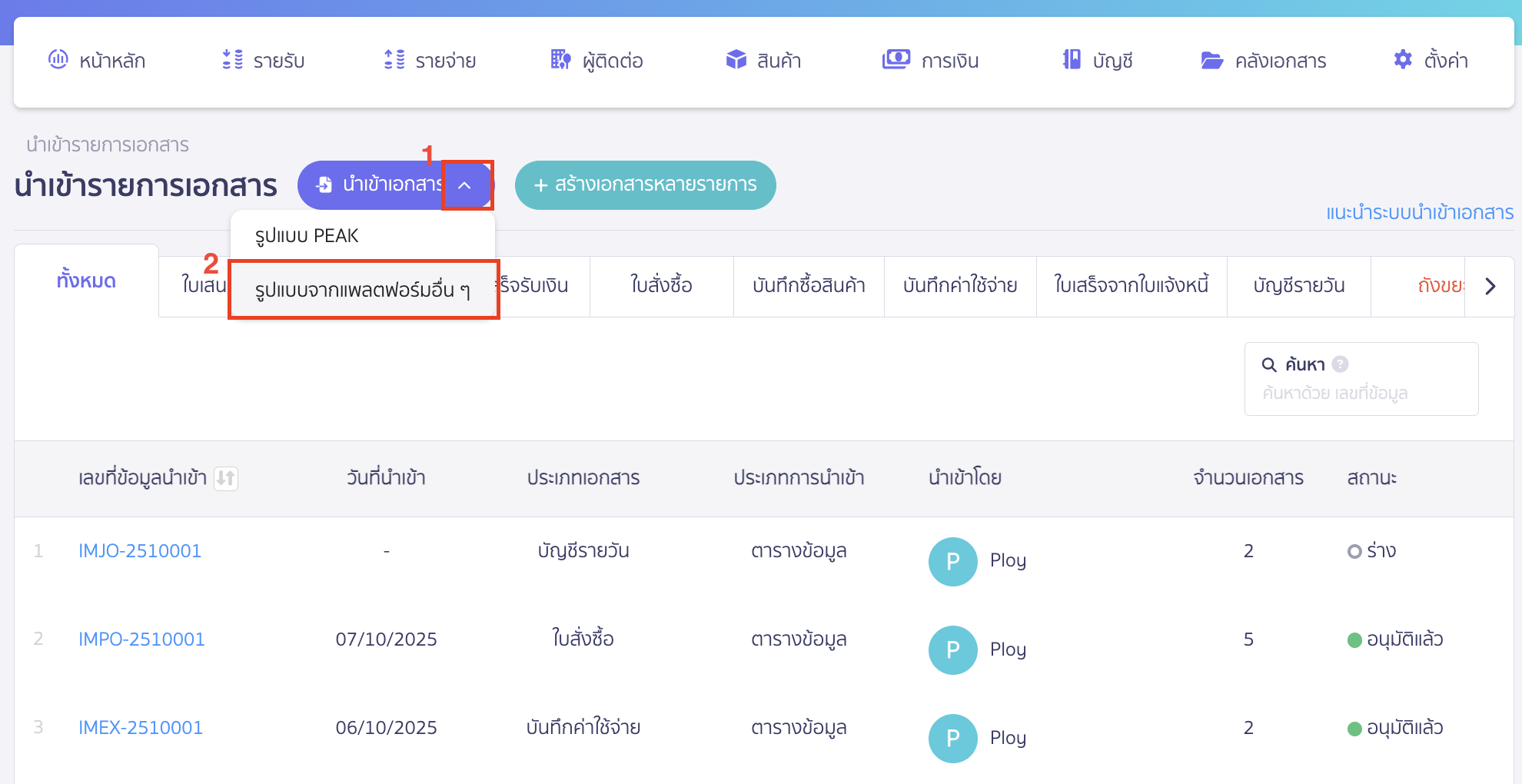Open the บันทึกค่าใช้จ่าย tab

click(959, 286)
